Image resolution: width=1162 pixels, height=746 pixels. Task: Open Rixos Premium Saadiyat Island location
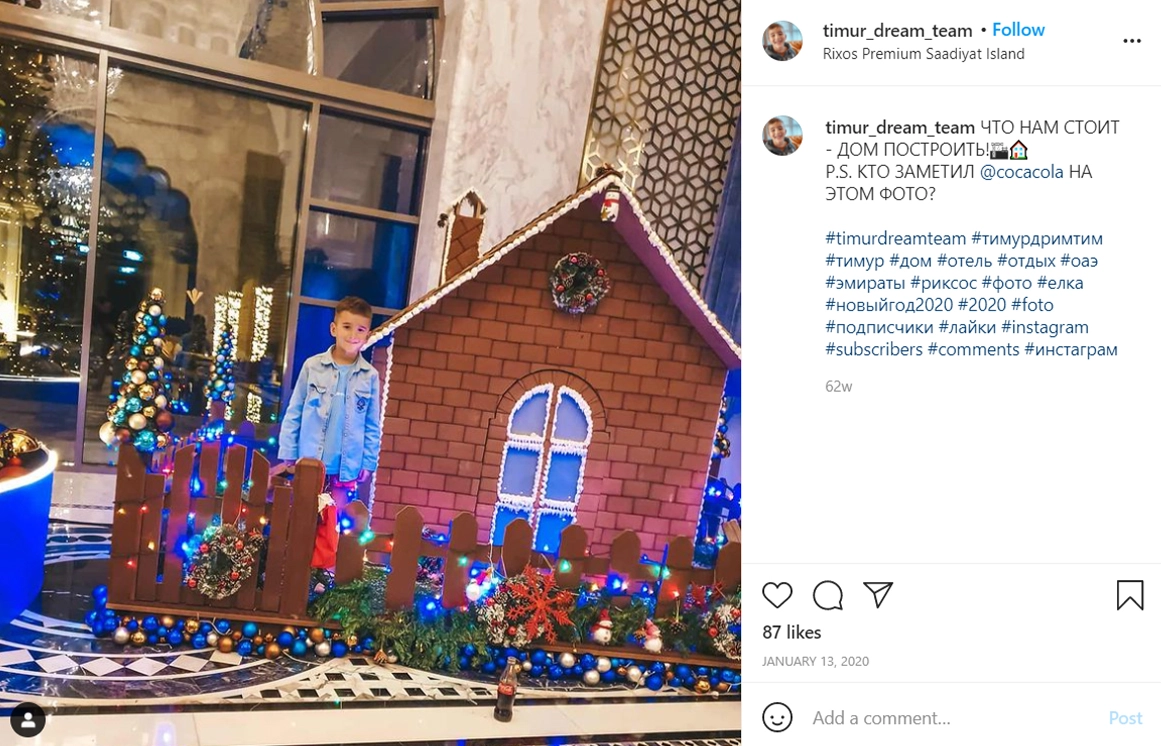point(923,54)
